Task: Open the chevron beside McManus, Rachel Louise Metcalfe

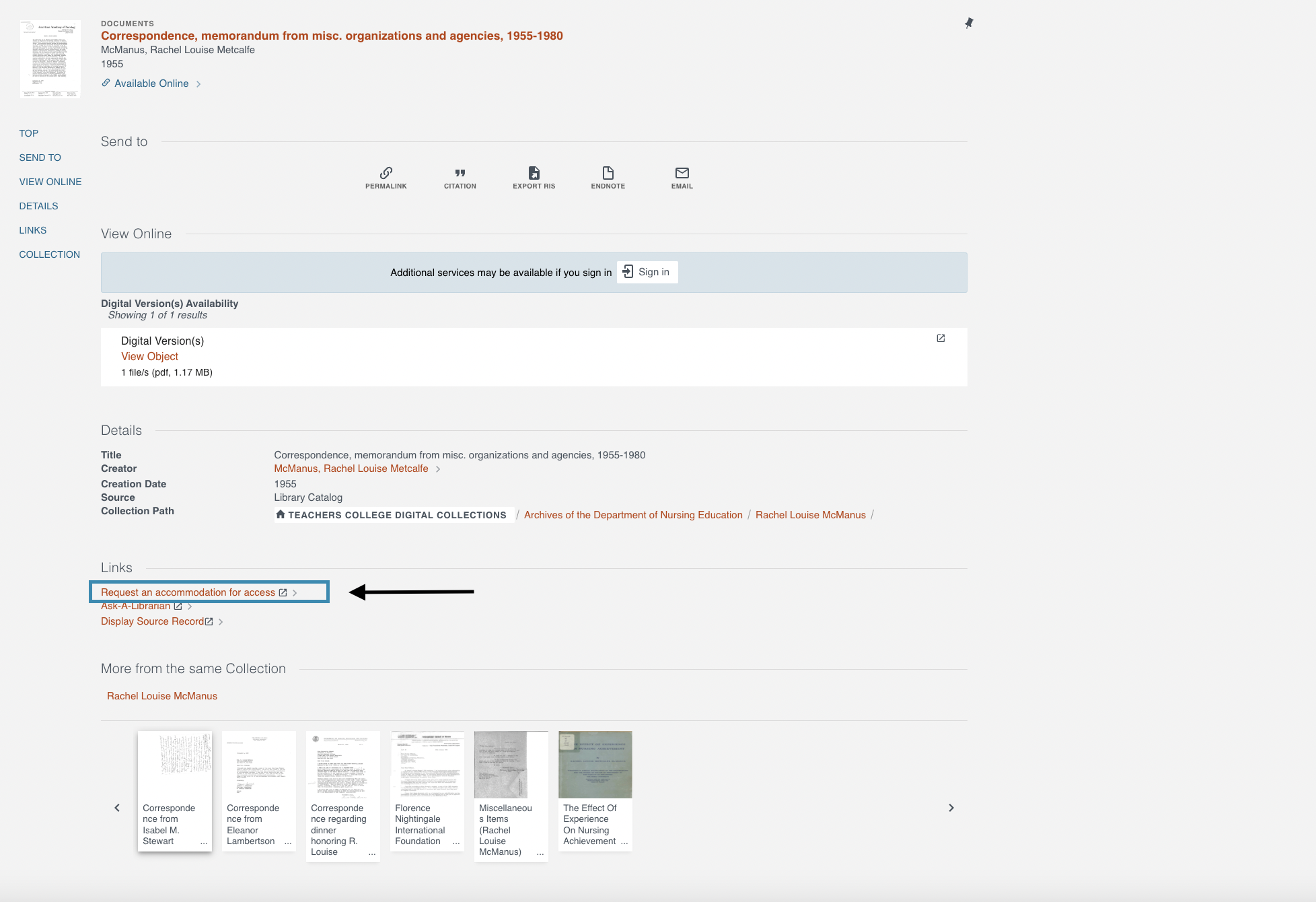Action: (x=438, y=469)
